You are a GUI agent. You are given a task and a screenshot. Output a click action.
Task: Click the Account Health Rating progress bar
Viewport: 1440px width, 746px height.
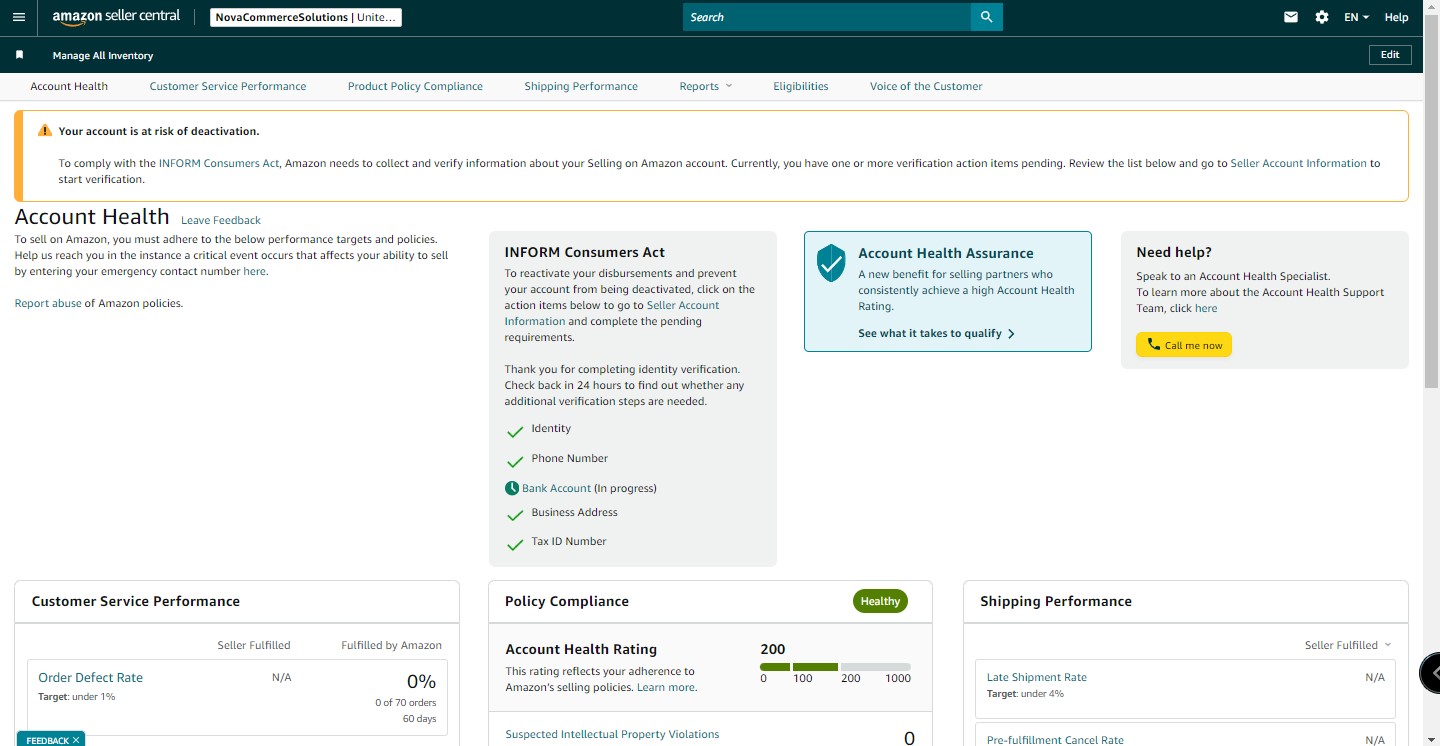(x=835, y=667)
